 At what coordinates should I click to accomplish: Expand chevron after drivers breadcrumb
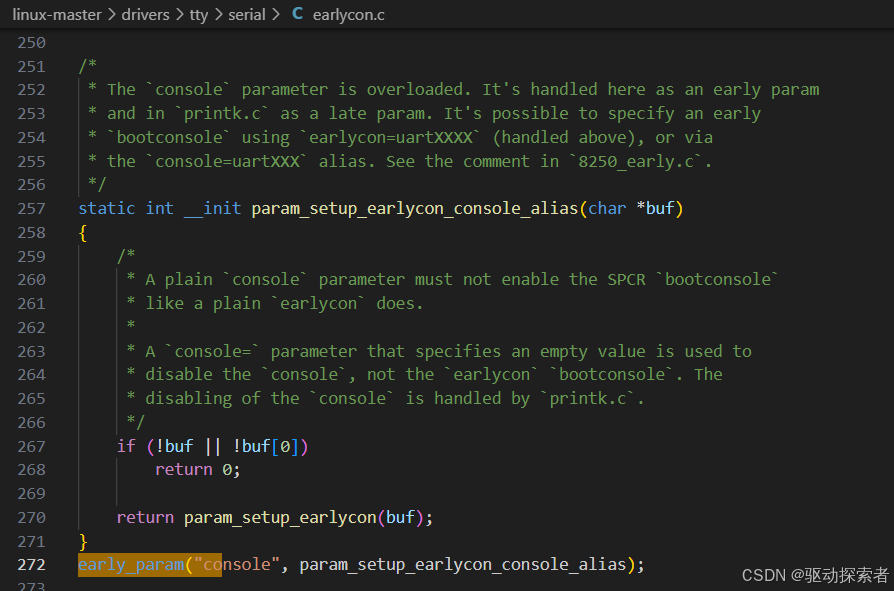180,15
